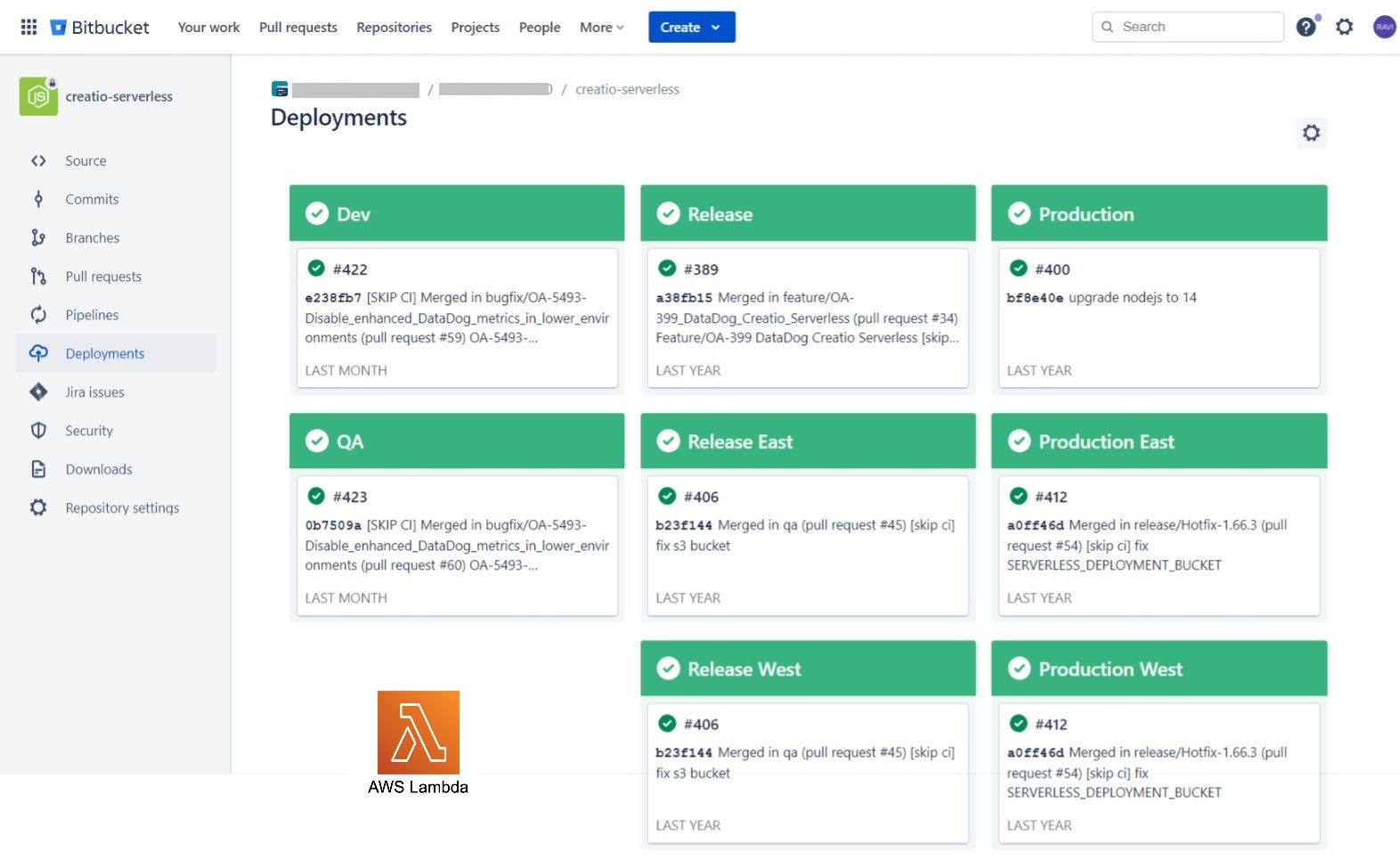Go to Pipelines in sidebar
Viewport: 1400px width, 867px height.
coord(92,315)
